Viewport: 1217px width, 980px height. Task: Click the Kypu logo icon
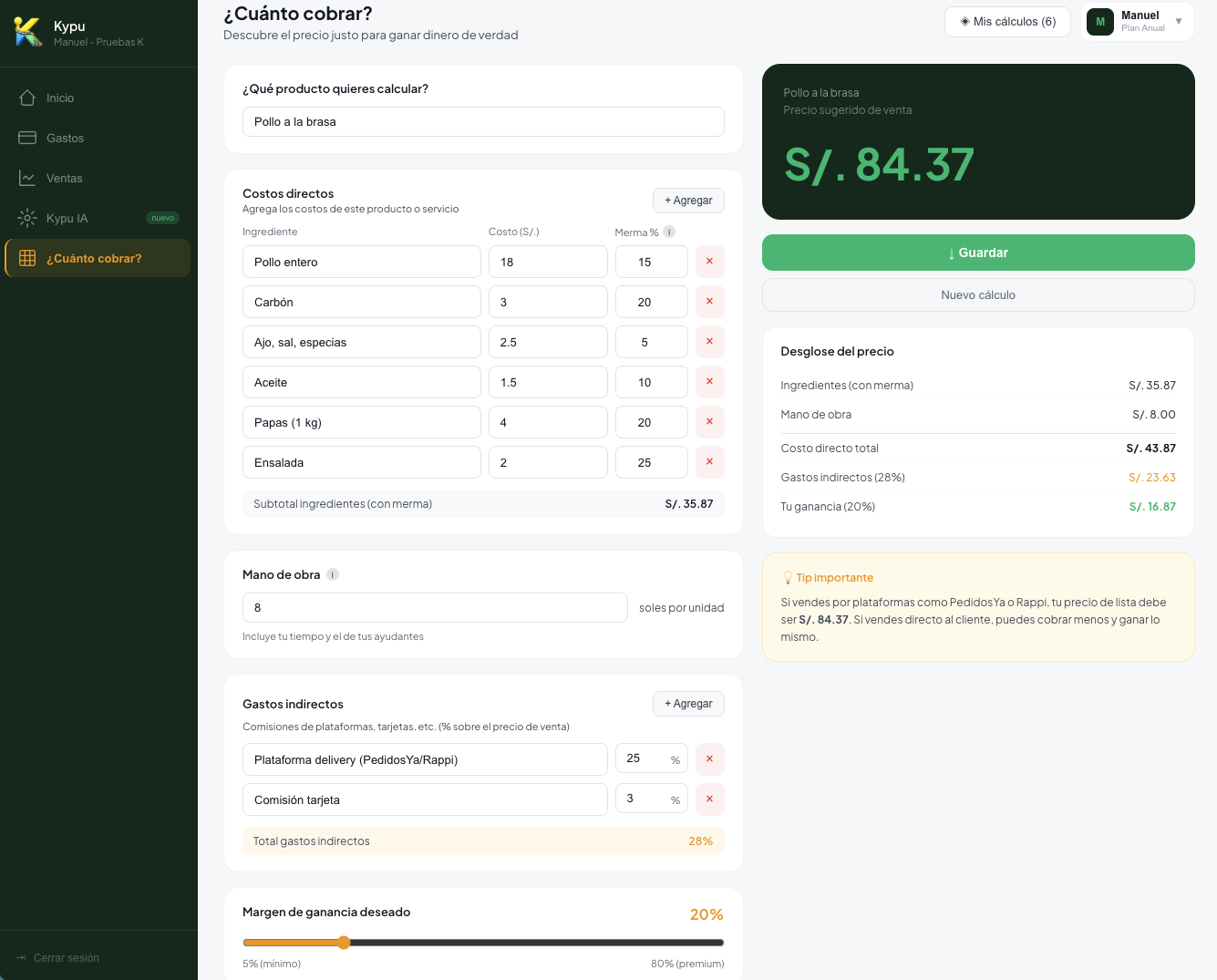[28, 32]
